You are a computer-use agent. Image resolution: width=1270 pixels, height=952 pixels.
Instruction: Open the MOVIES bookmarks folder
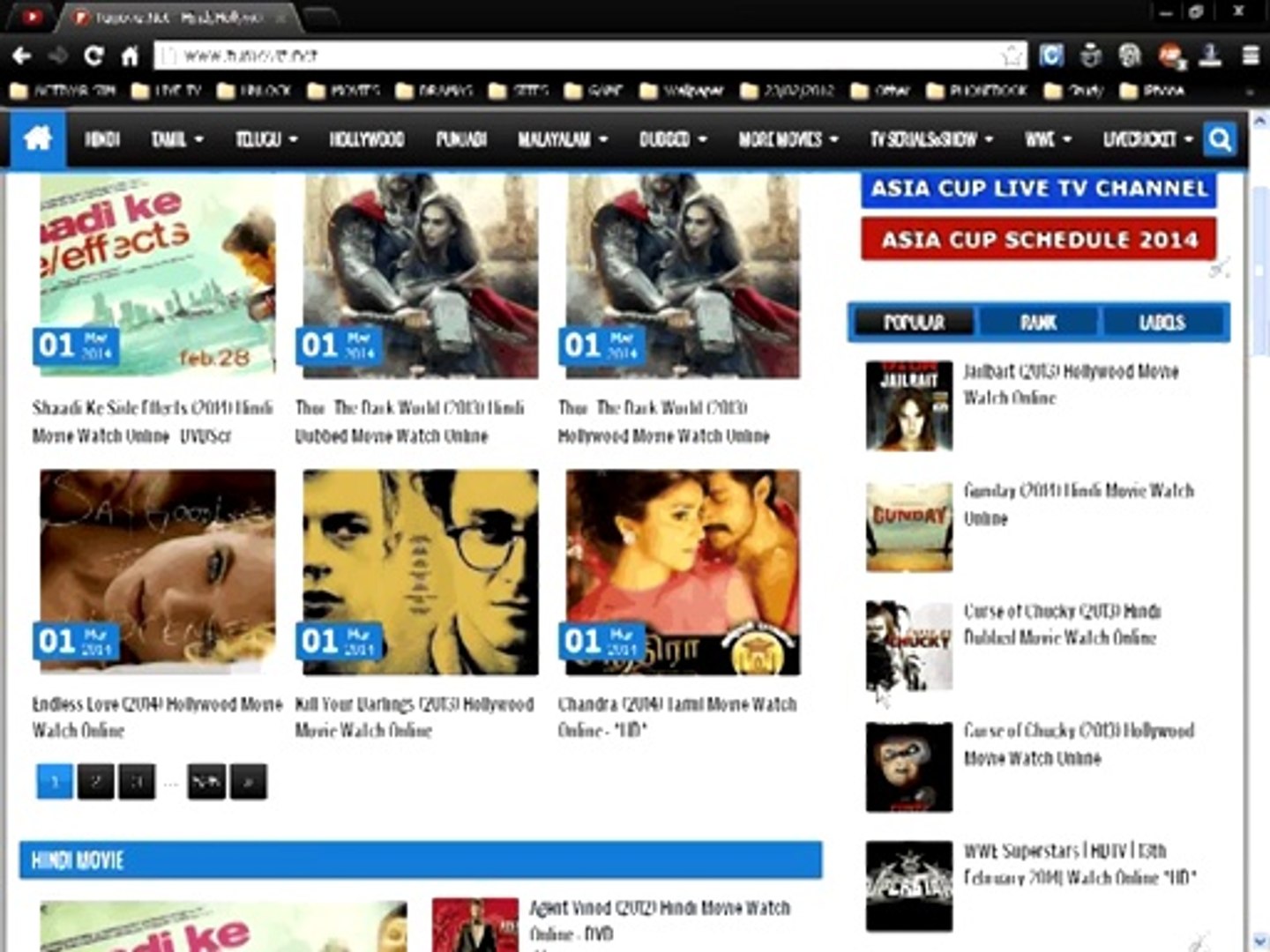pyautogui.click(x=344, y=90)
